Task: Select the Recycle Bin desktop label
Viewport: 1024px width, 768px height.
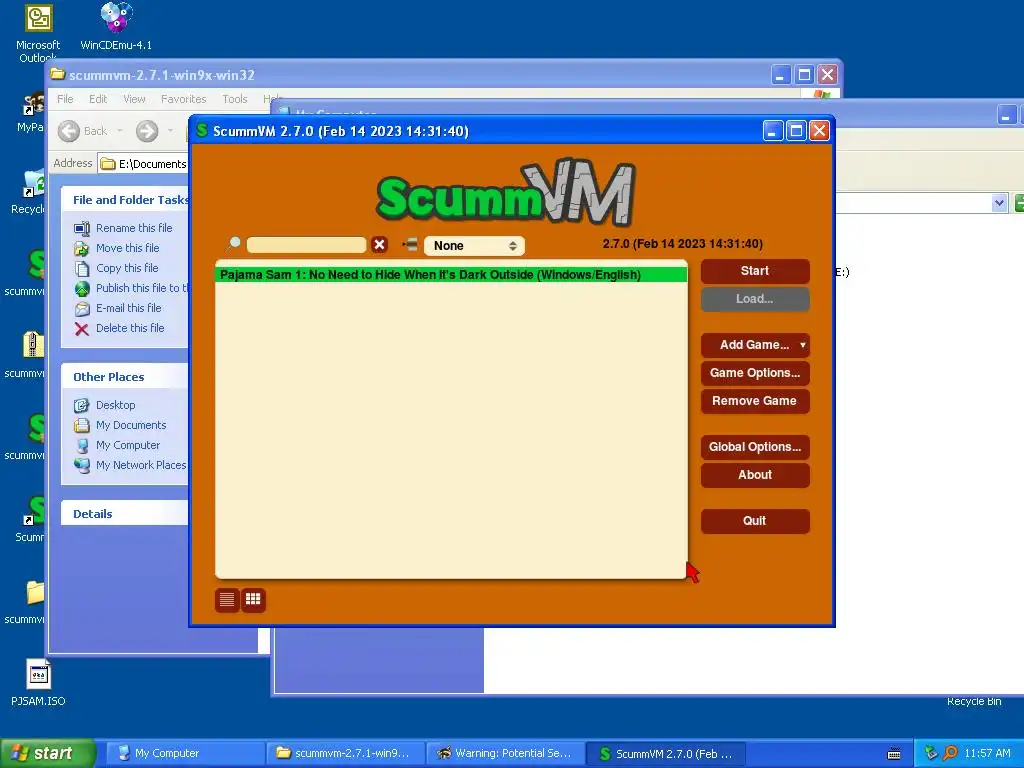Action: coord(974,701)
